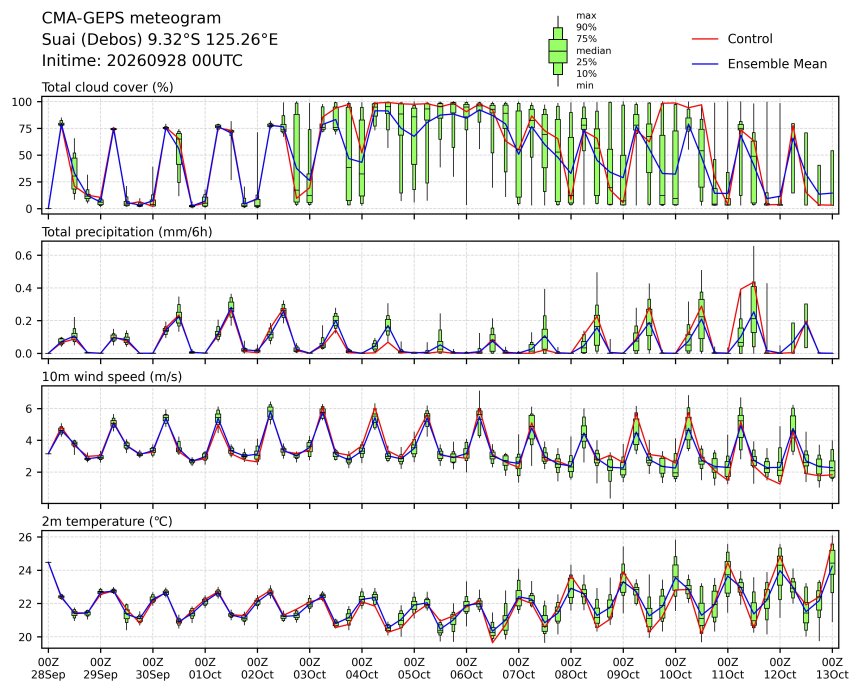Screen dimensions: 860x692
Task: Click the Total cloud cover panel title
Action: pyautogui.click(x=108, y=88)
